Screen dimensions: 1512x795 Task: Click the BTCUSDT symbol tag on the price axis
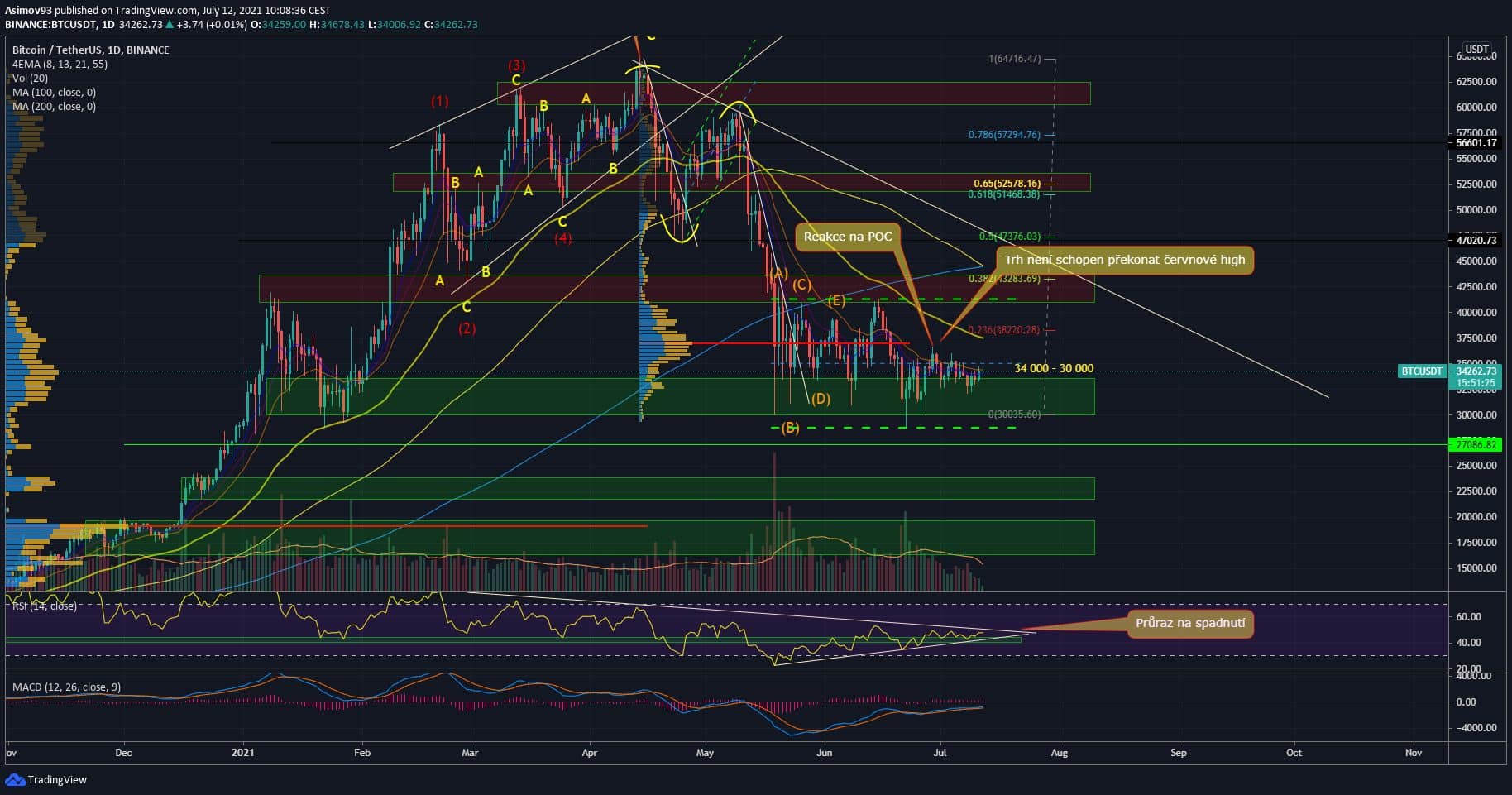[x=1421, y=371]
